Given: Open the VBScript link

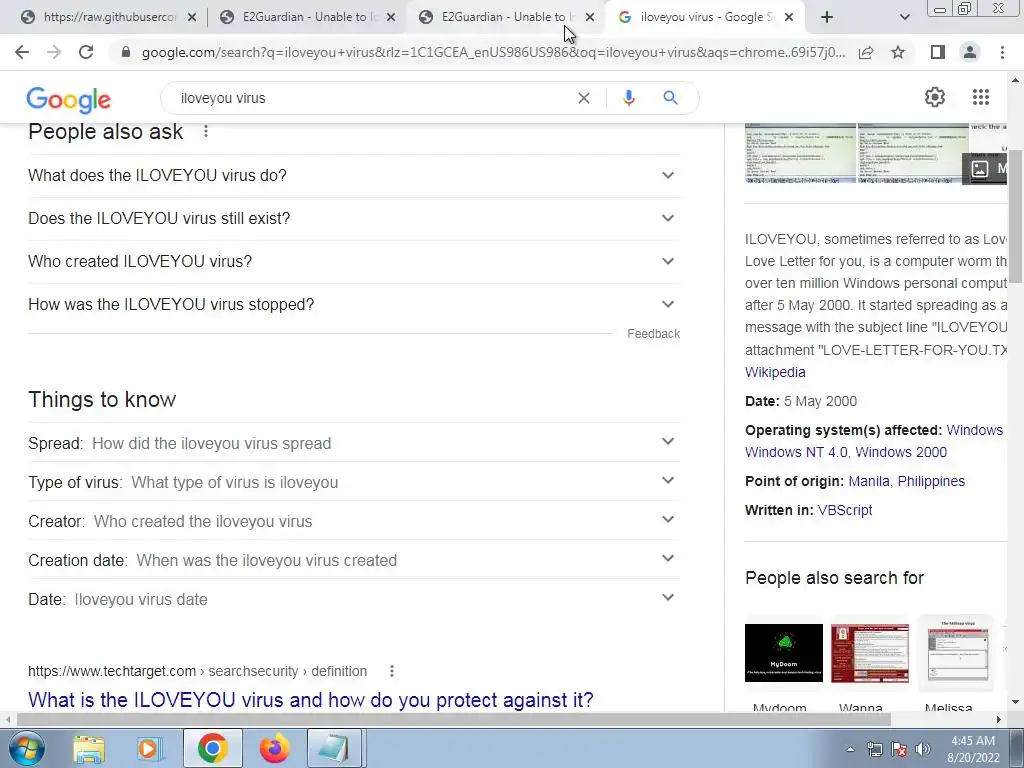Looking at the screenshot, I should [844, 510].
